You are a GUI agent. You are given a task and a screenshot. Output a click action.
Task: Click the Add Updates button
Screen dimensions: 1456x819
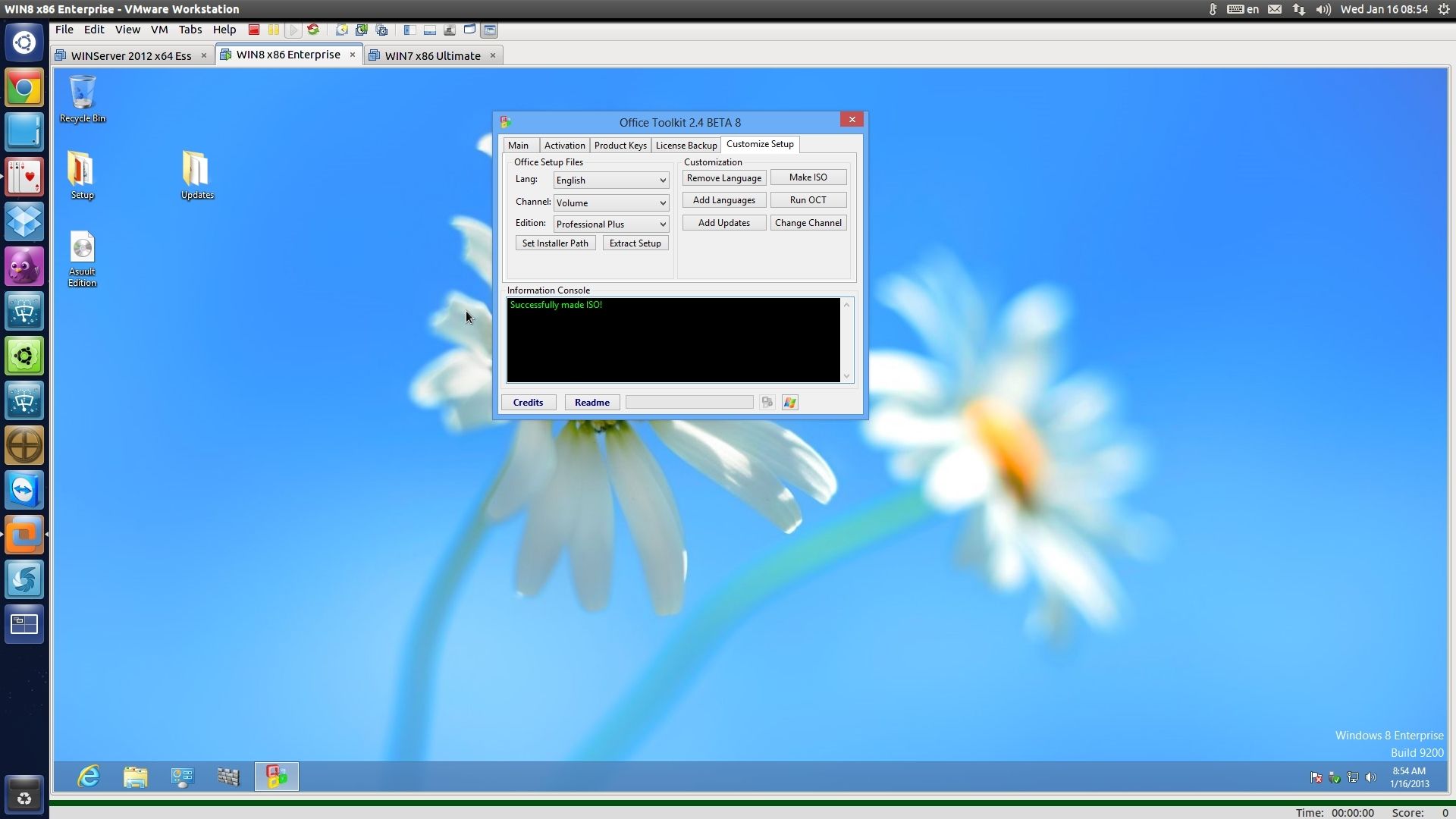coord(724,223)
